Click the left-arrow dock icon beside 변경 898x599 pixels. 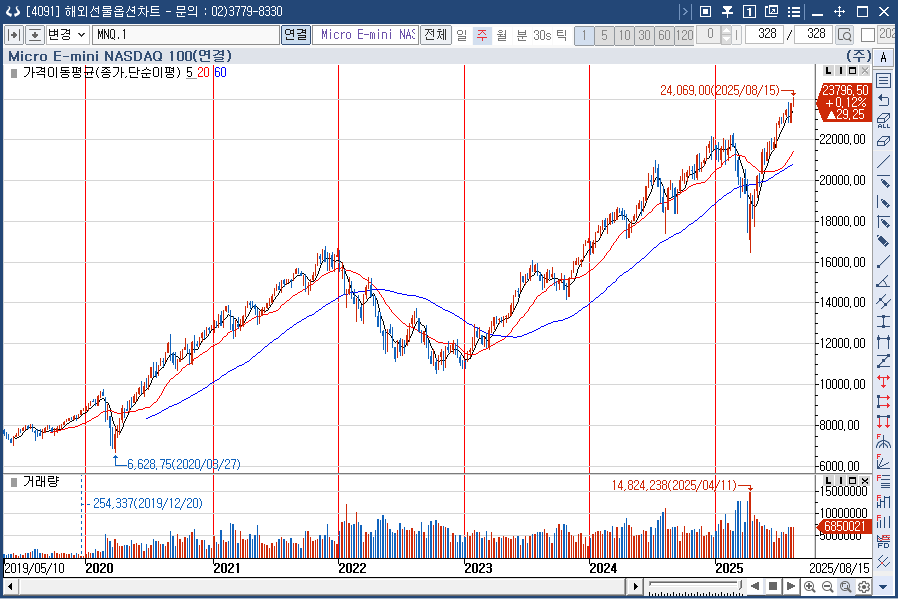pyautogui.click(x=14, y=35)
